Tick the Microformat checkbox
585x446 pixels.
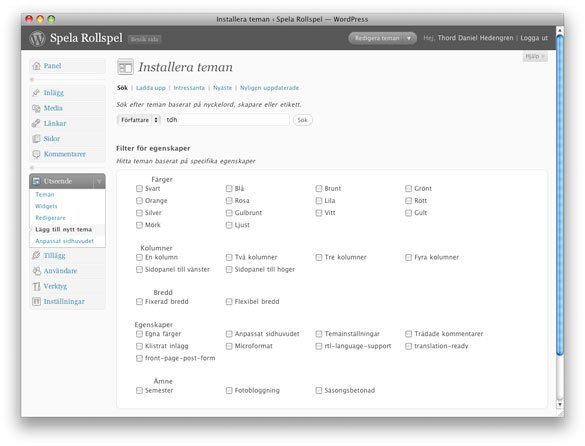click(x=229, y=346)
